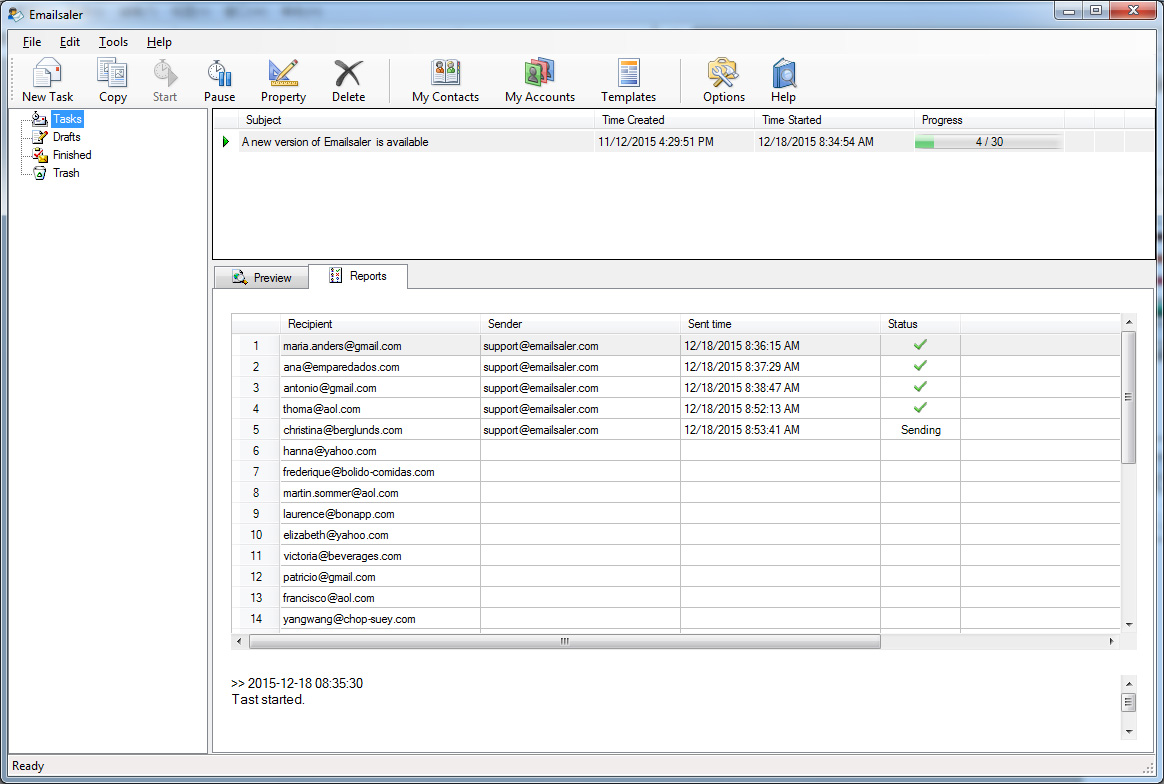The height and width of the screenshot is (784, 1164).
Task: Sort by Recipient column header
Action: [x=380, y=324]
